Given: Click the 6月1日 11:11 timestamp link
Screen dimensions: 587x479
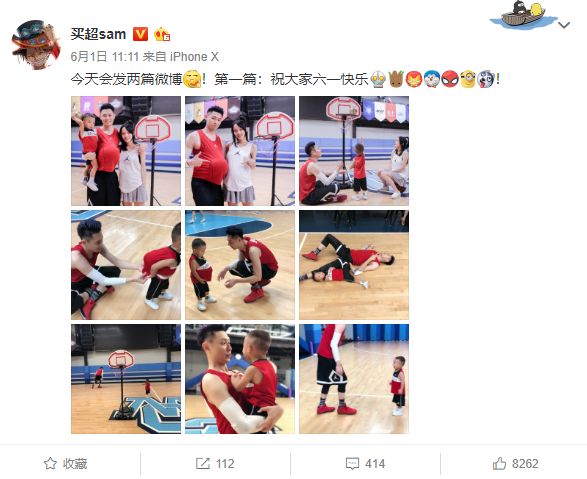Looking at the screenshot, I should 105,57.
